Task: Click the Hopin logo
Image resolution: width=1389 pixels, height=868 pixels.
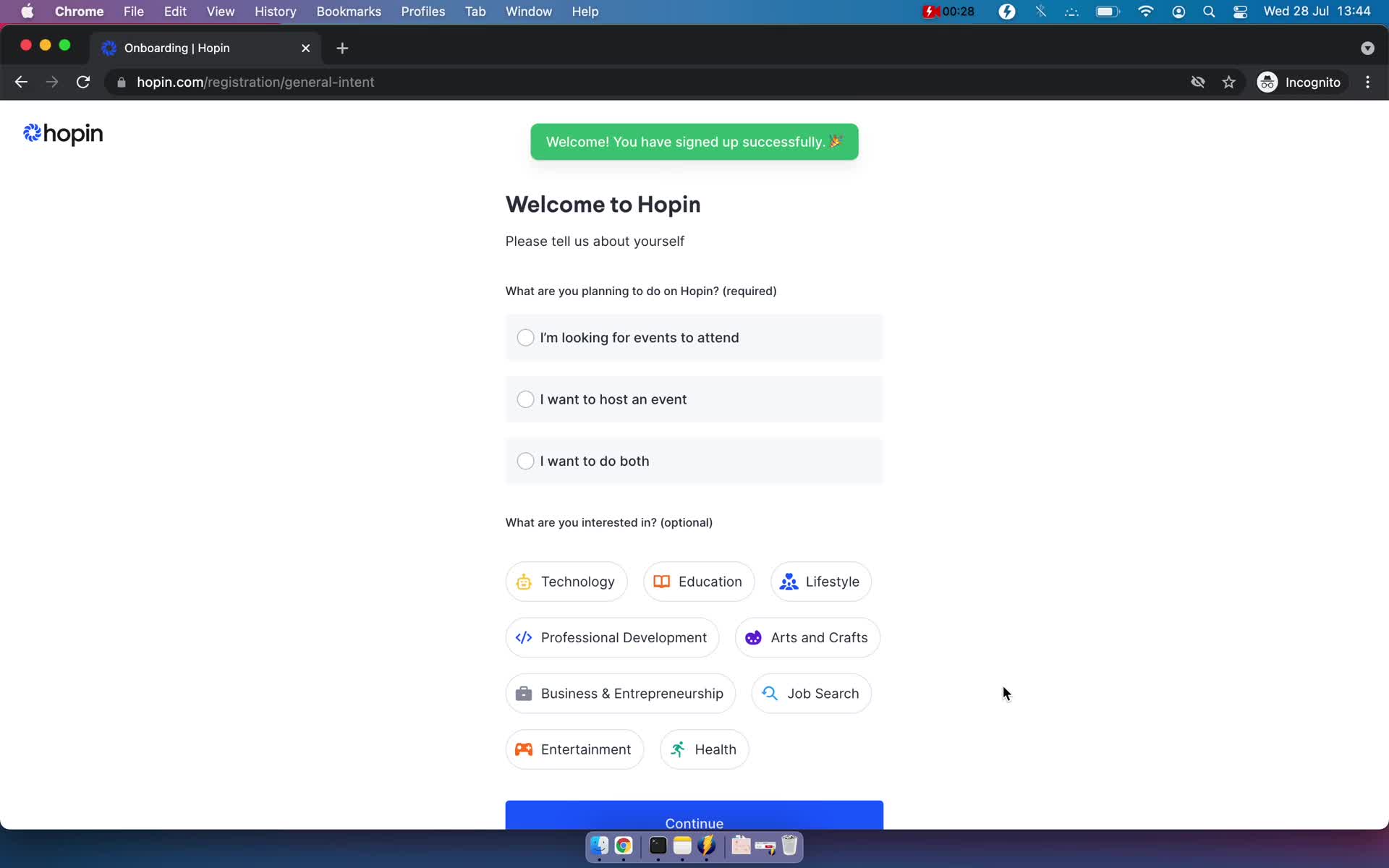Action: click(x=63, y=134)
